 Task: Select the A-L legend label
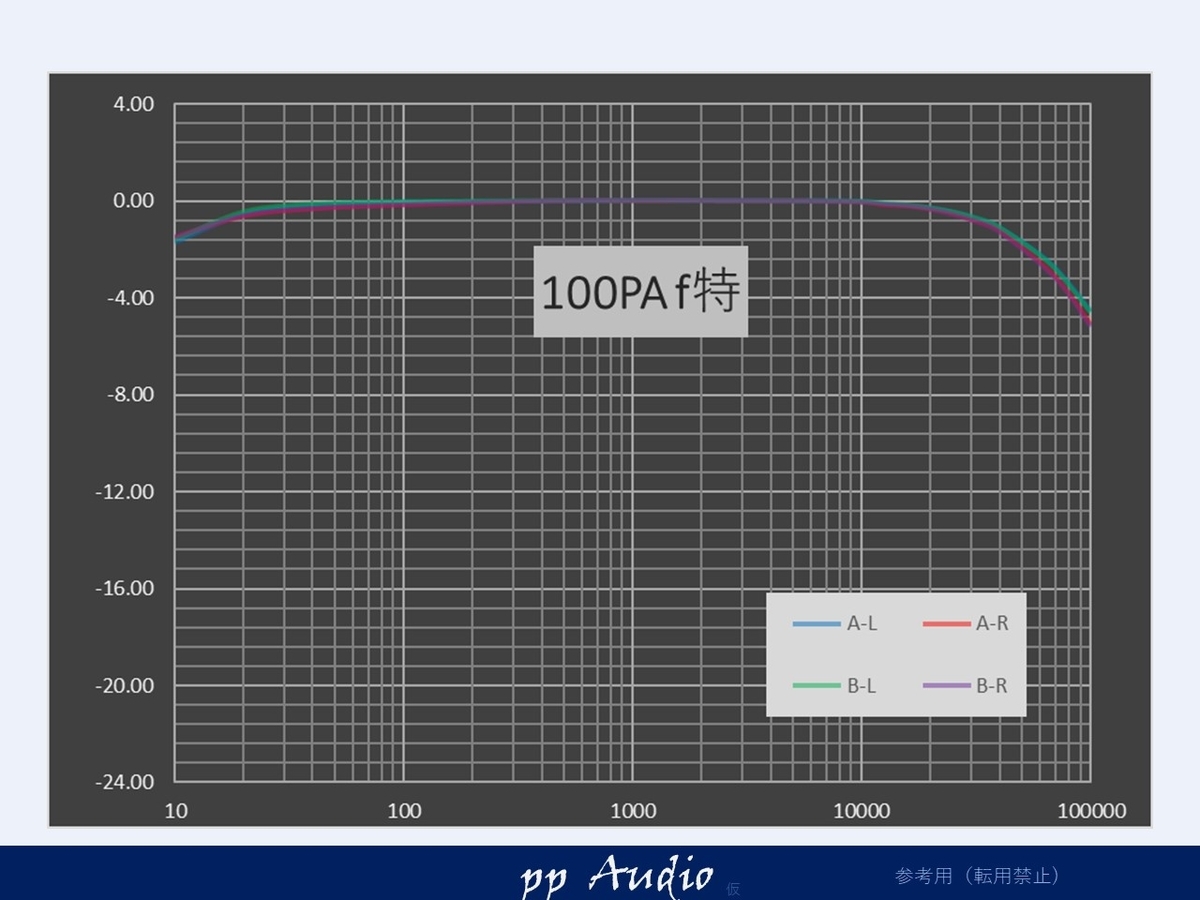pos(862,624)
